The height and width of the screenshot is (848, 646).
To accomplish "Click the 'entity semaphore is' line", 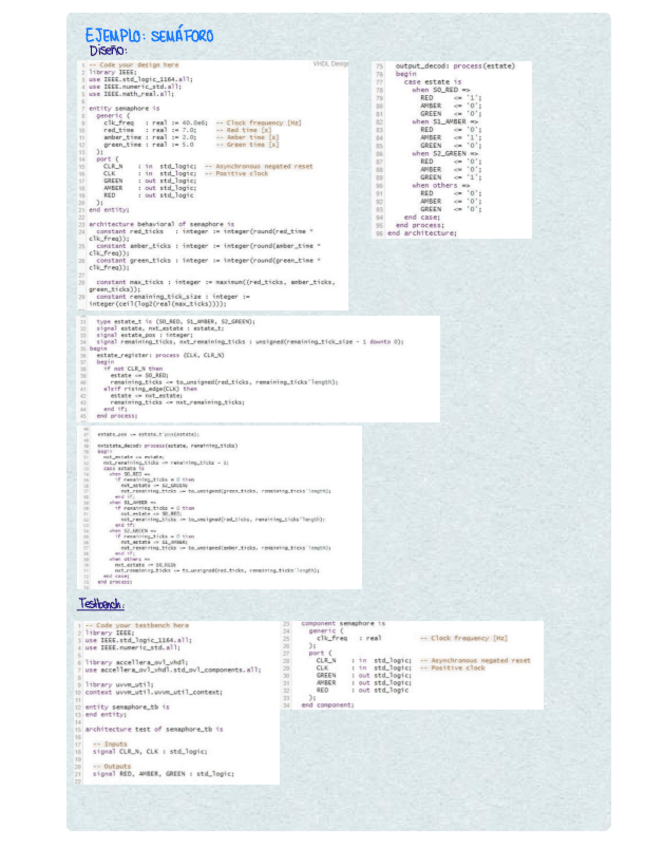I will (124, 108).
